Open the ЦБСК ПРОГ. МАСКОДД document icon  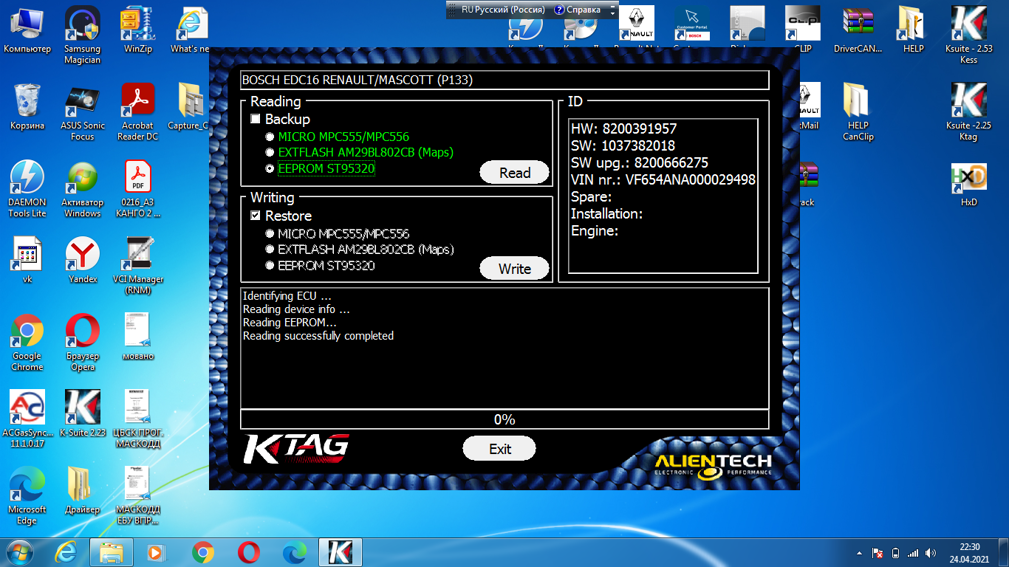[138, 418]
